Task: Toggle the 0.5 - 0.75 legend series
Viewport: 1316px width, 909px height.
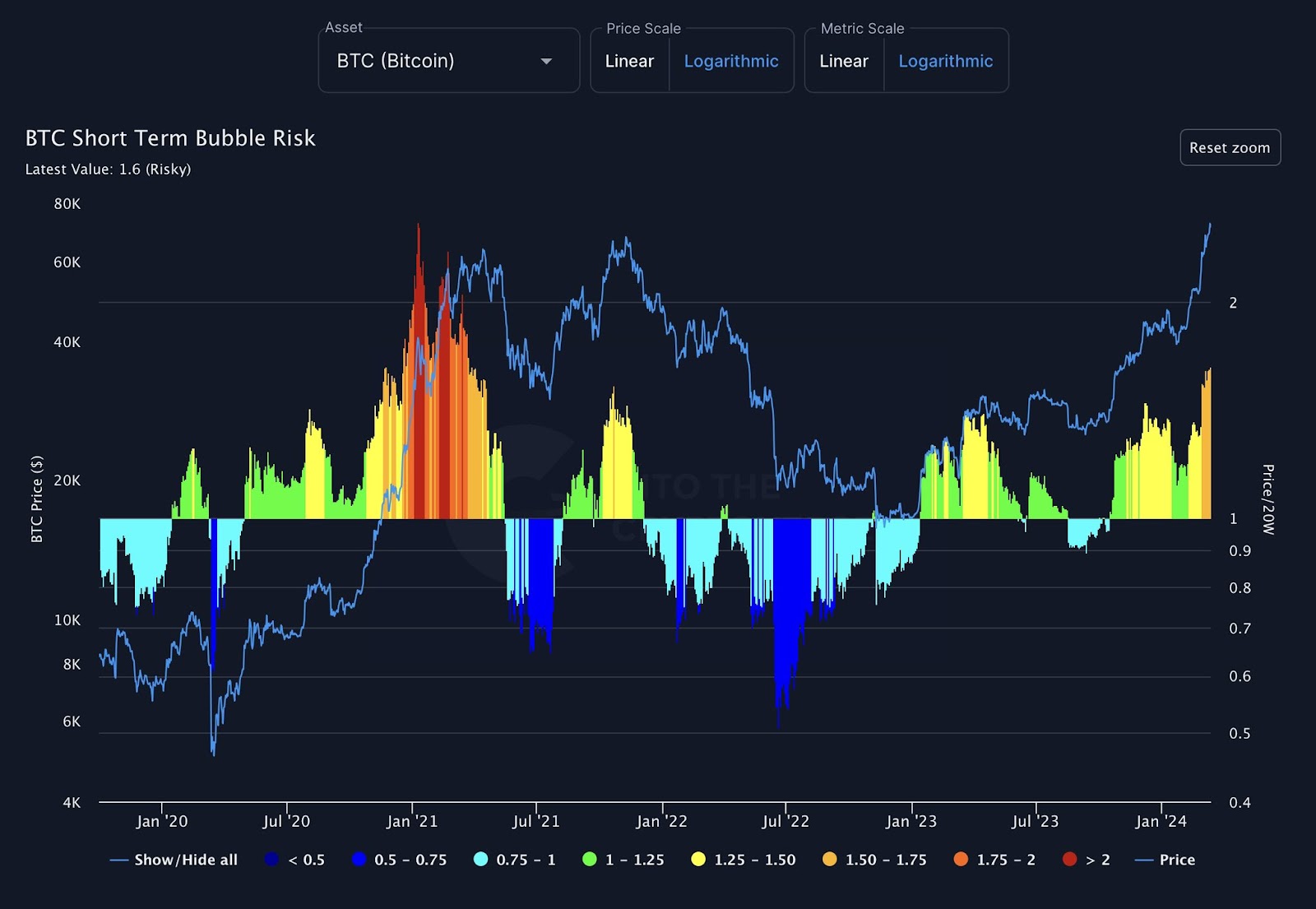Action: (399, 860)
